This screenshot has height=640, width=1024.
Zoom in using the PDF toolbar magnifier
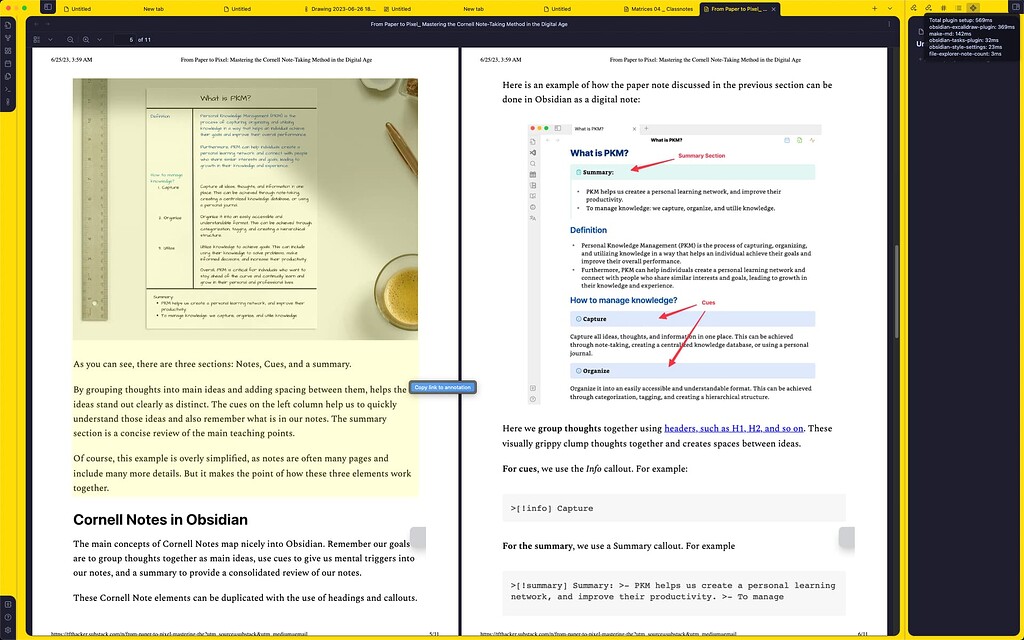point(86,40)
